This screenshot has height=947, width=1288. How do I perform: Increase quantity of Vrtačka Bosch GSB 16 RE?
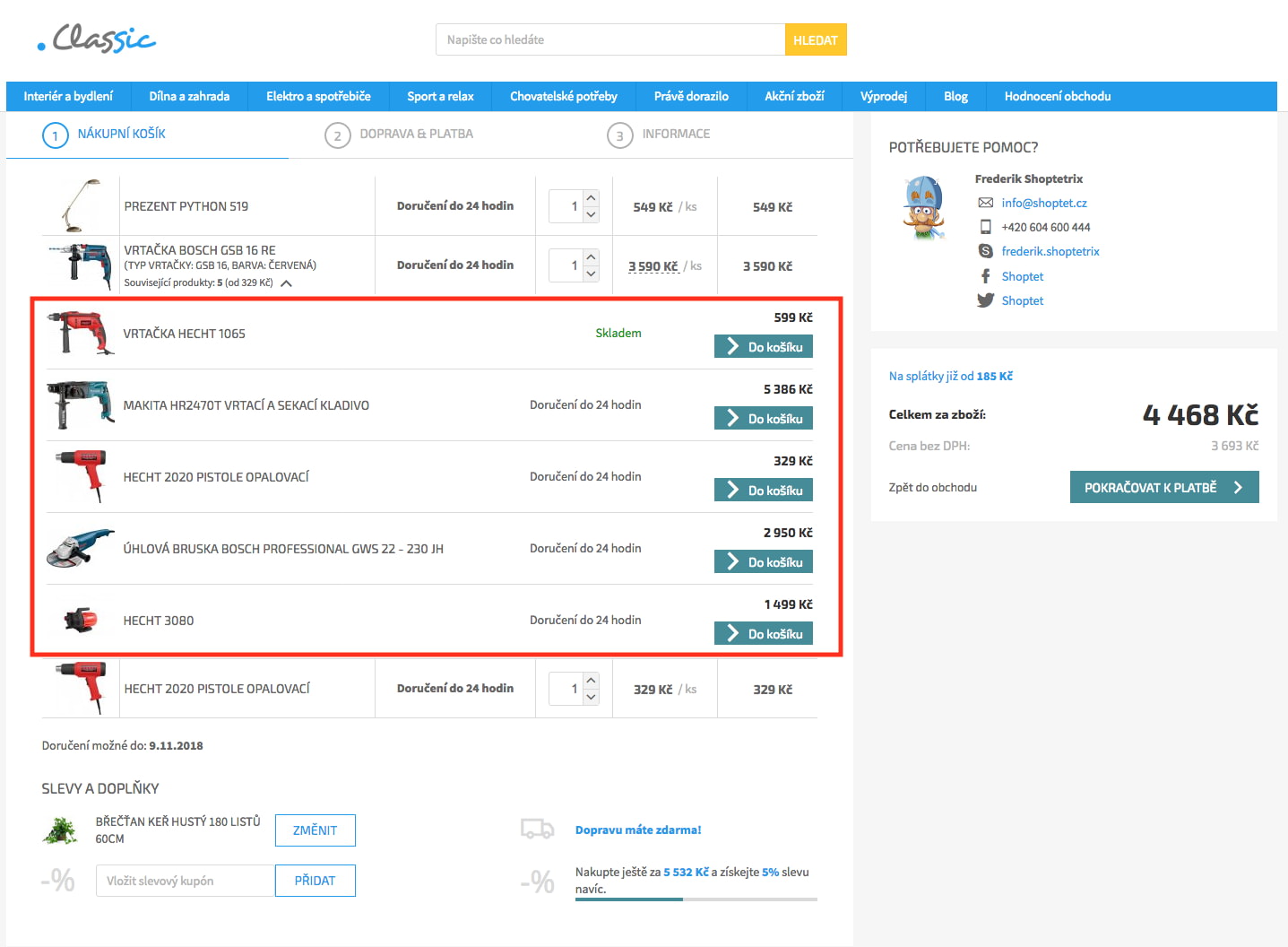tap(591, 257)
